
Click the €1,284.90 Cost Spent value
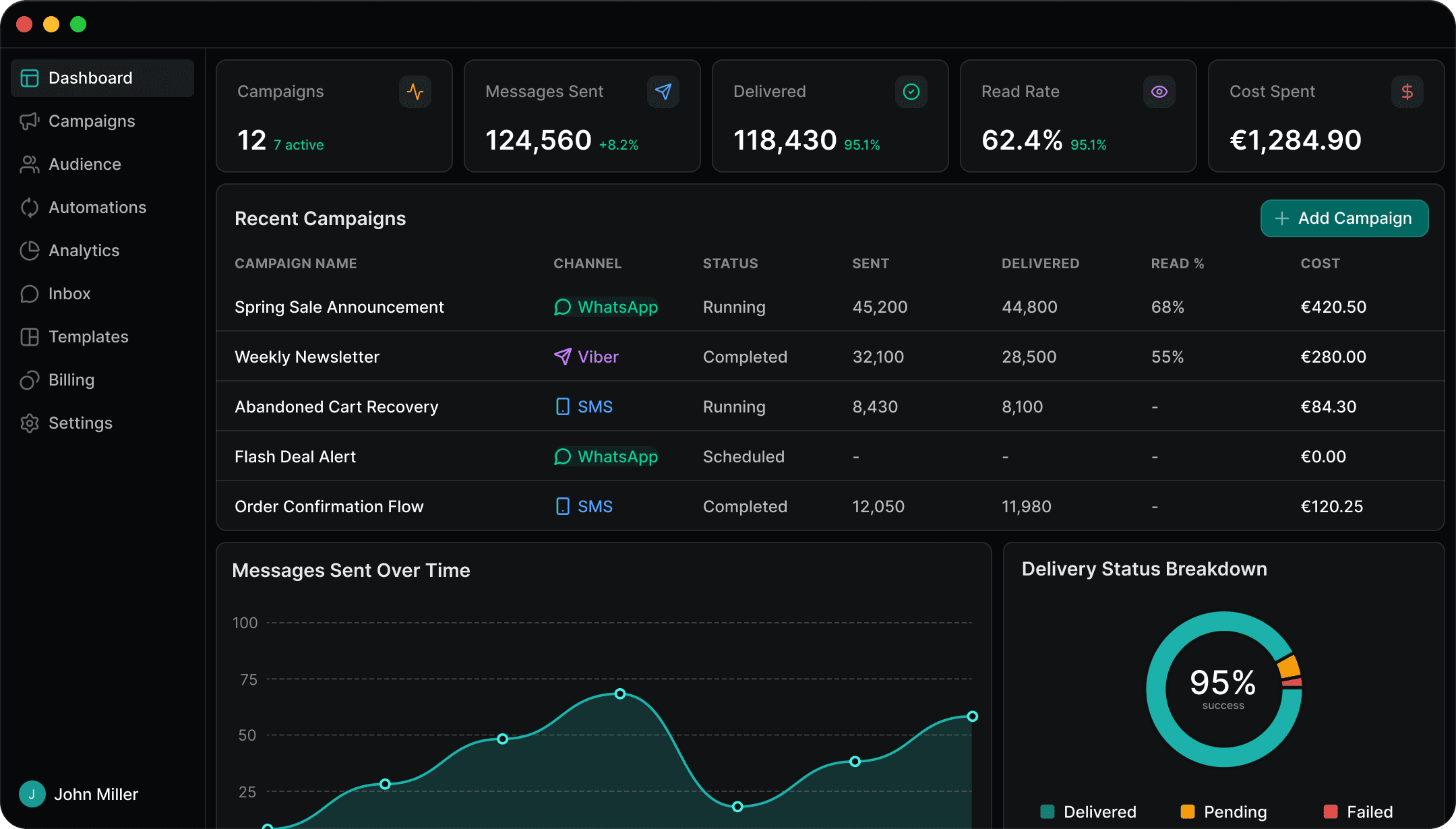point(1296,140)
